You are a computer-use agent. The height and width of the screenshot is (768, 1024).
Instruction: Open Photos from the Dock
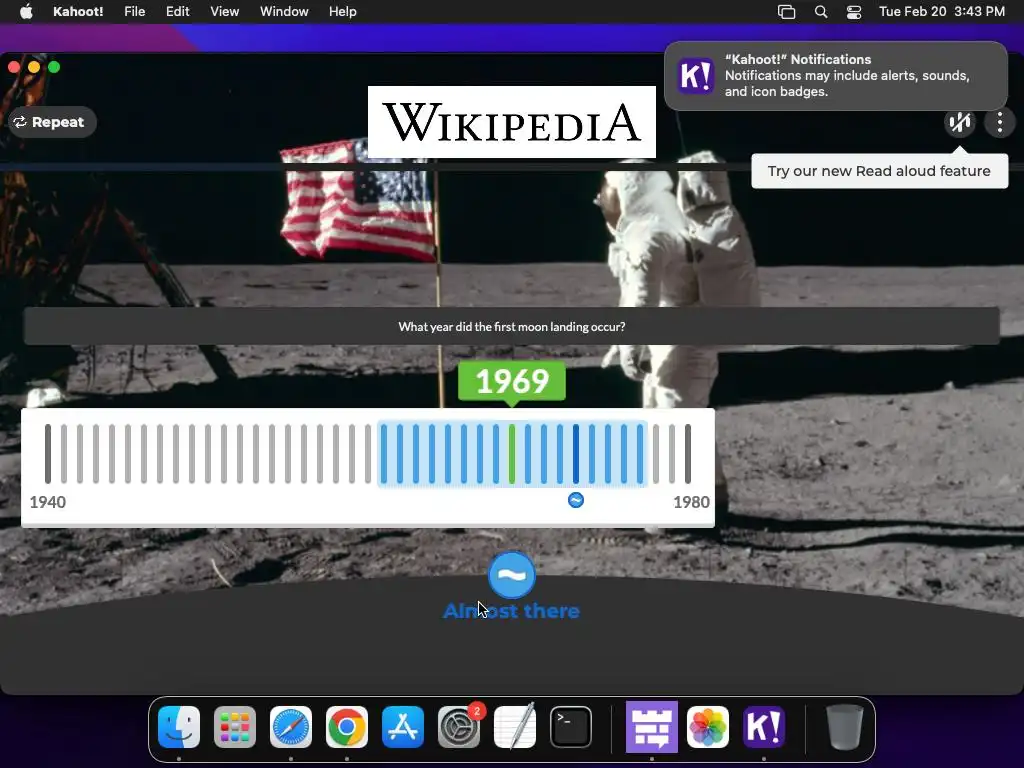[x=708, y=727]
